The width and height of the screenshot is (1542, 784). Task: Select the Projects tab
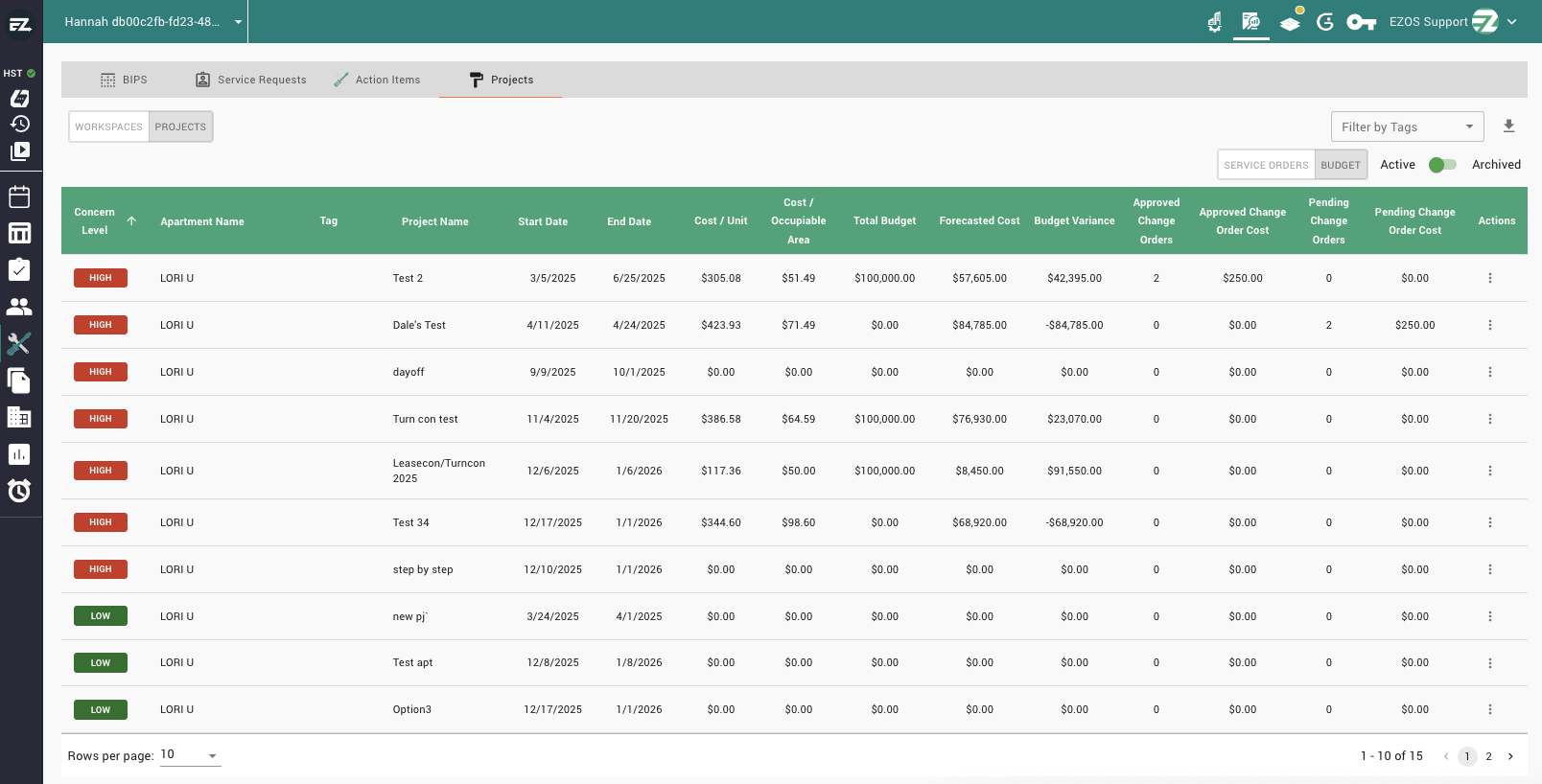[x=501, y=80]
